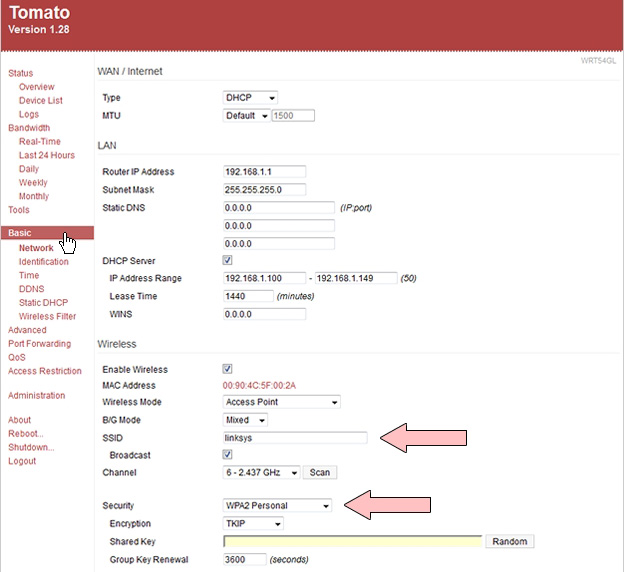The image size is (624, 572).
Task: Select the wireless Channel dropdown
Action: (262, 472)
